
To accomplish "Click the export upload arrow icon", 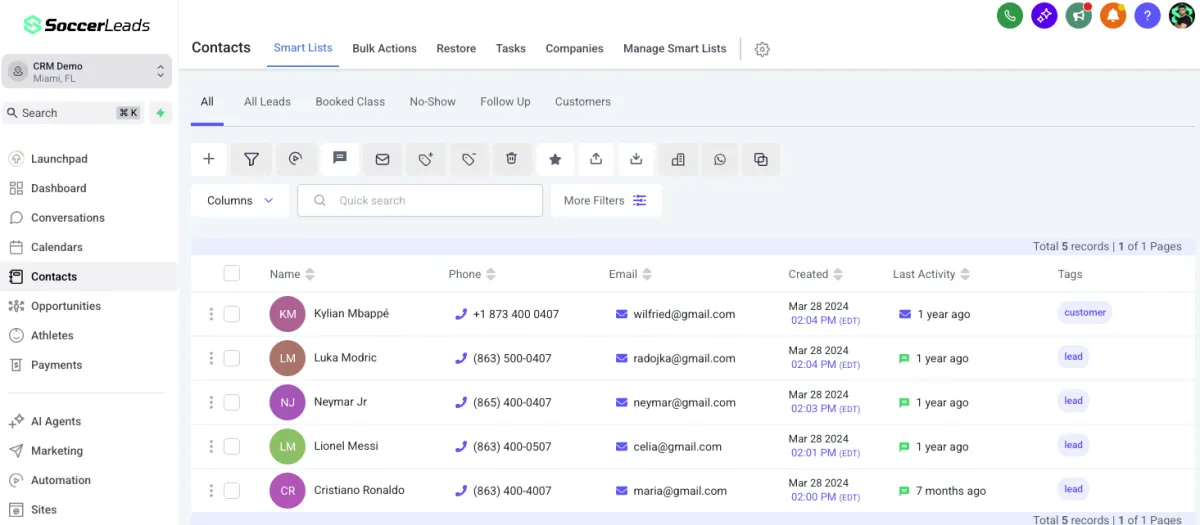I will point(596,159).
